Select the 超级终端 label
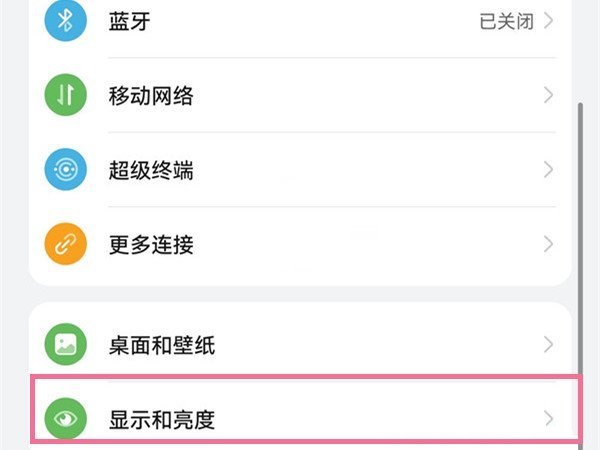 click(x=151, y=170)
